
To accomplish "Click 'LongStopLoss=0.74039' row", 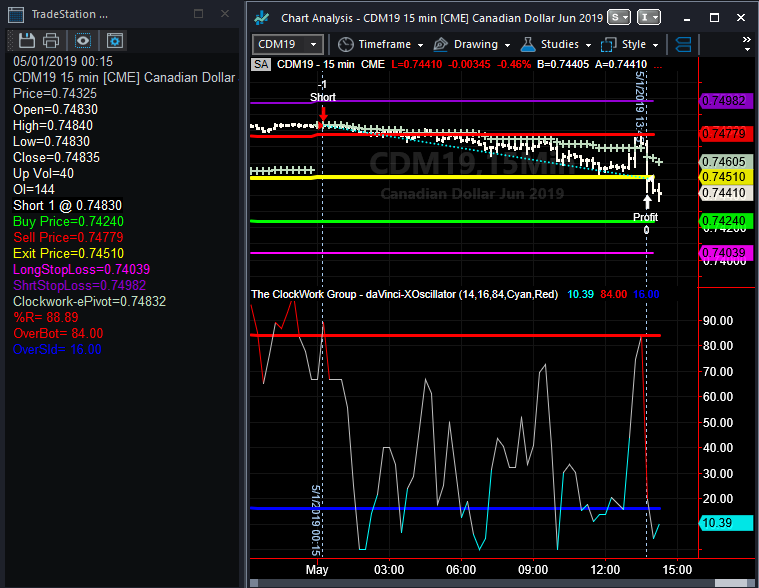I will point(81,269).
